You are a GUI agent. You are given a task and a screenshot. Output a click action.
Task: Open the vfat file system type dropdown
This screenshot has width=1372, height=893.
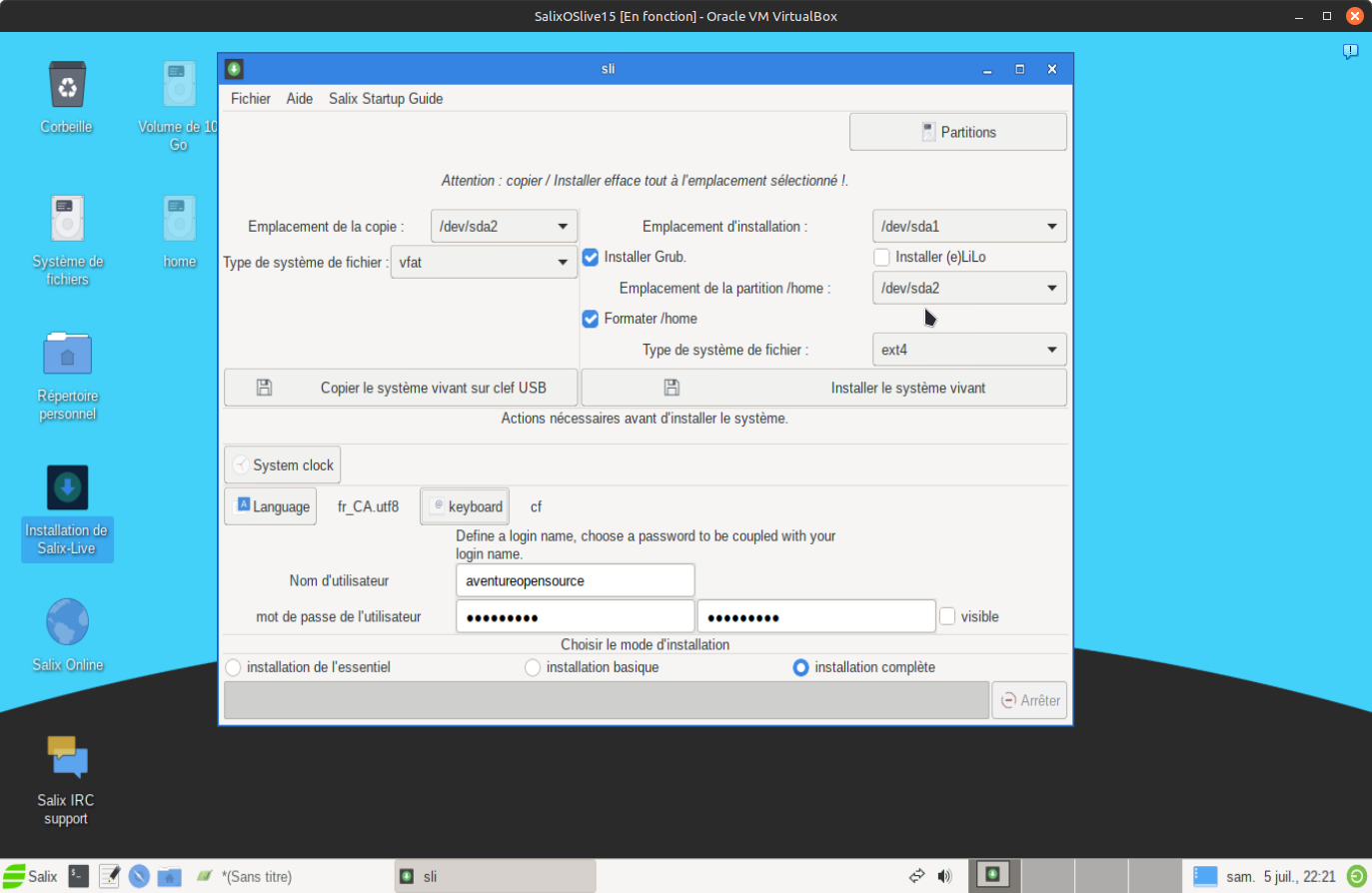click(484, 263)
